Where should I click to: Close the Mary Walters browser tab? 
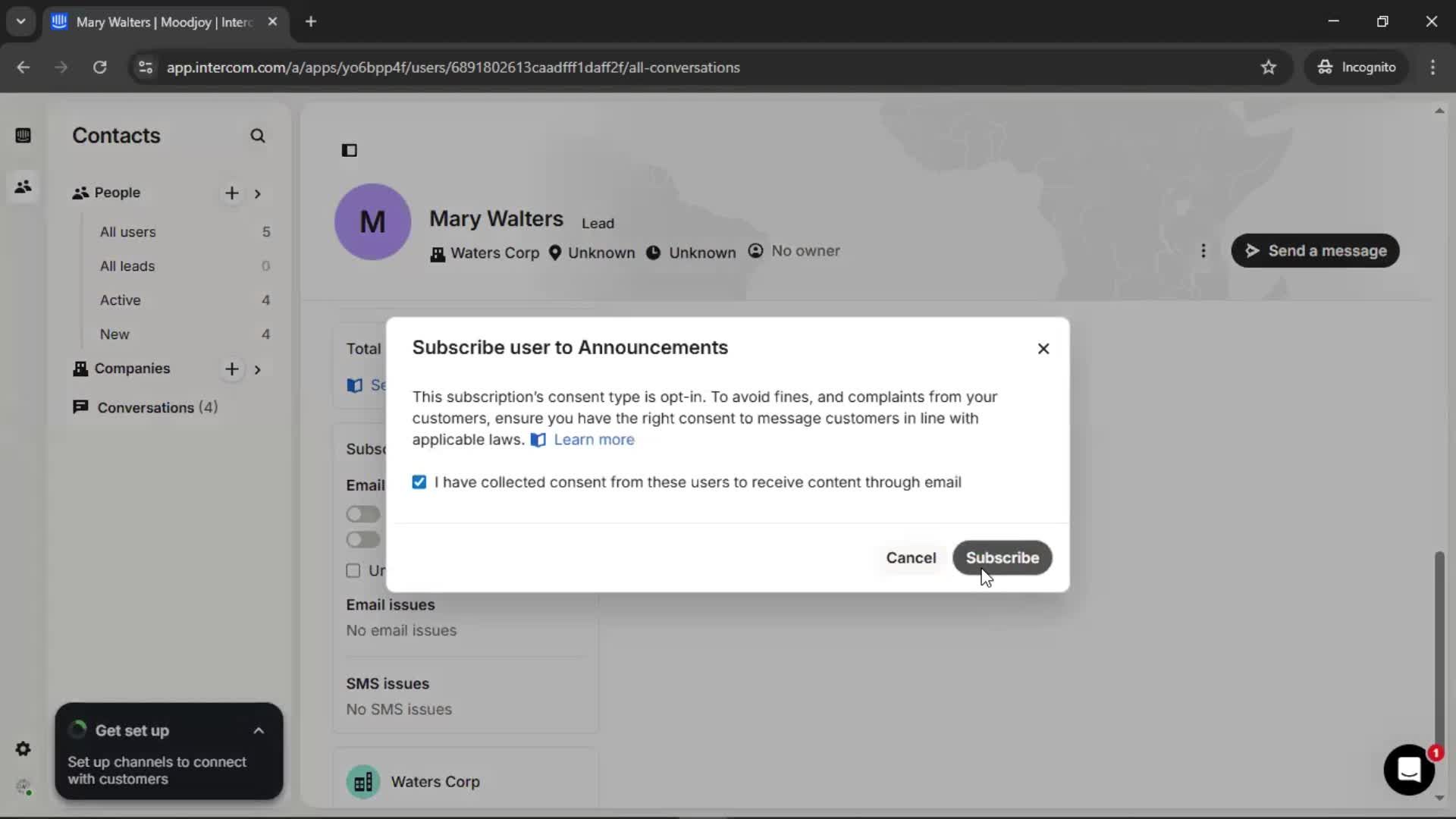coord(272,22)
